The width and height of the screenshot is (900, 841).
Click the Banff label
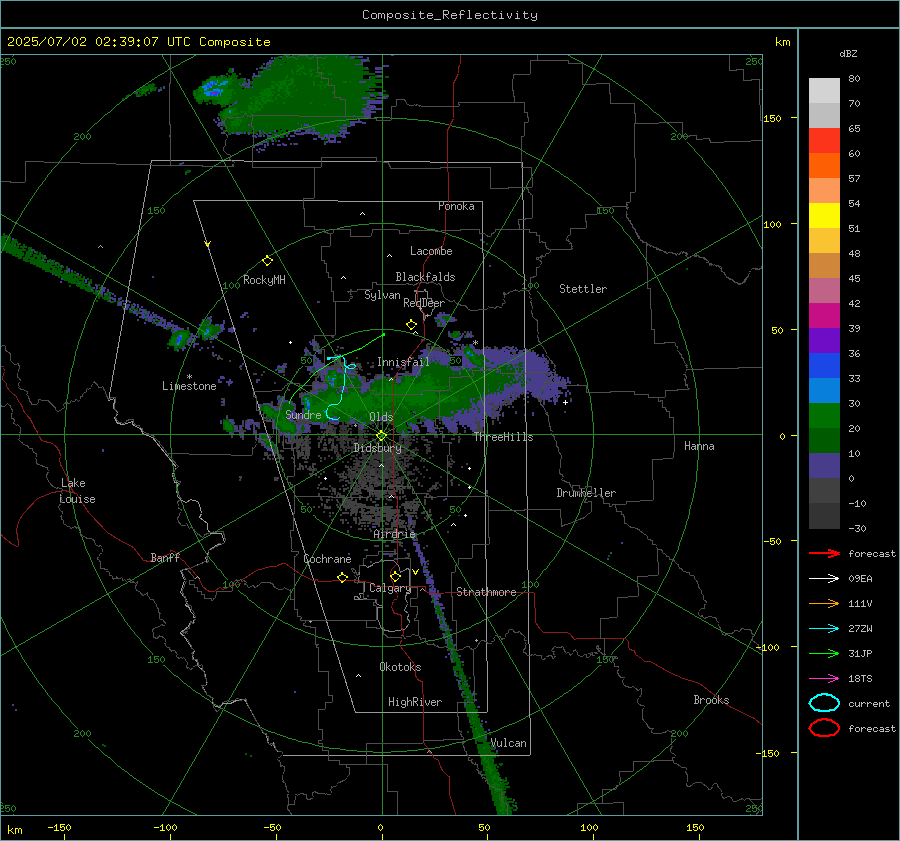[x=165, y=557]
